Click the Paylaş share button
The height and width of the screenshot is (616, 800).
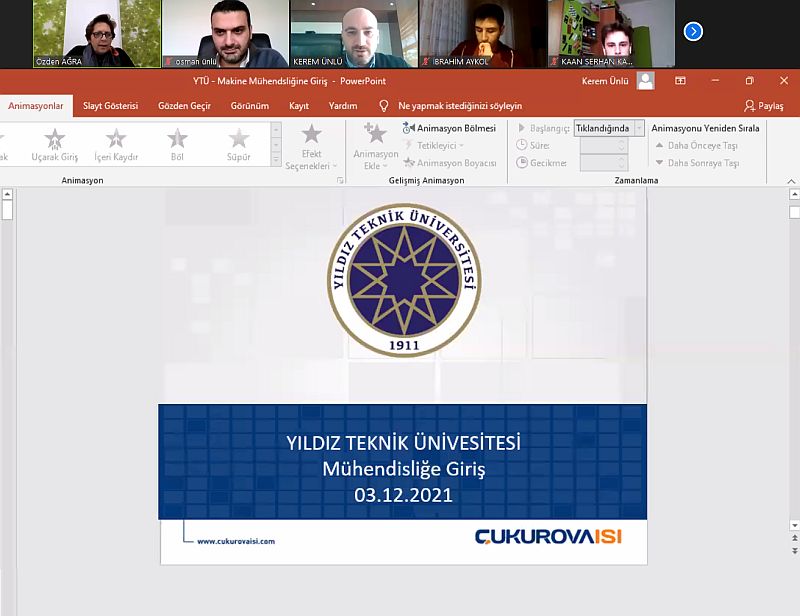[x=764, y=106]
